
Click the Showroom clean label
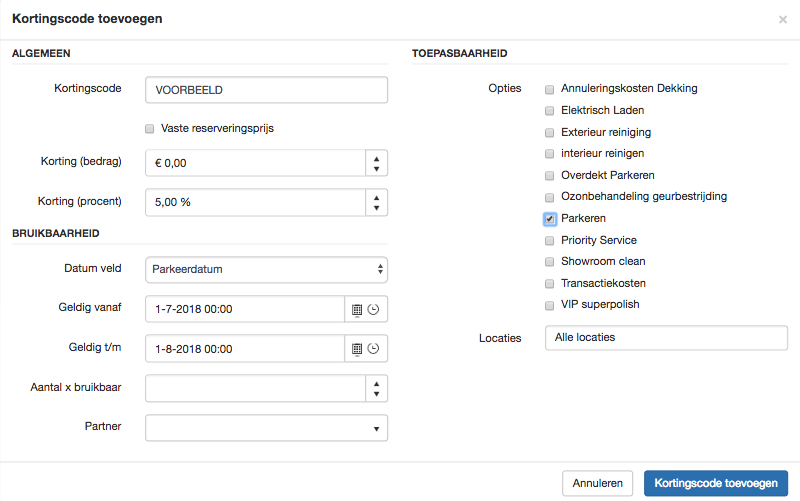point(603,261)
